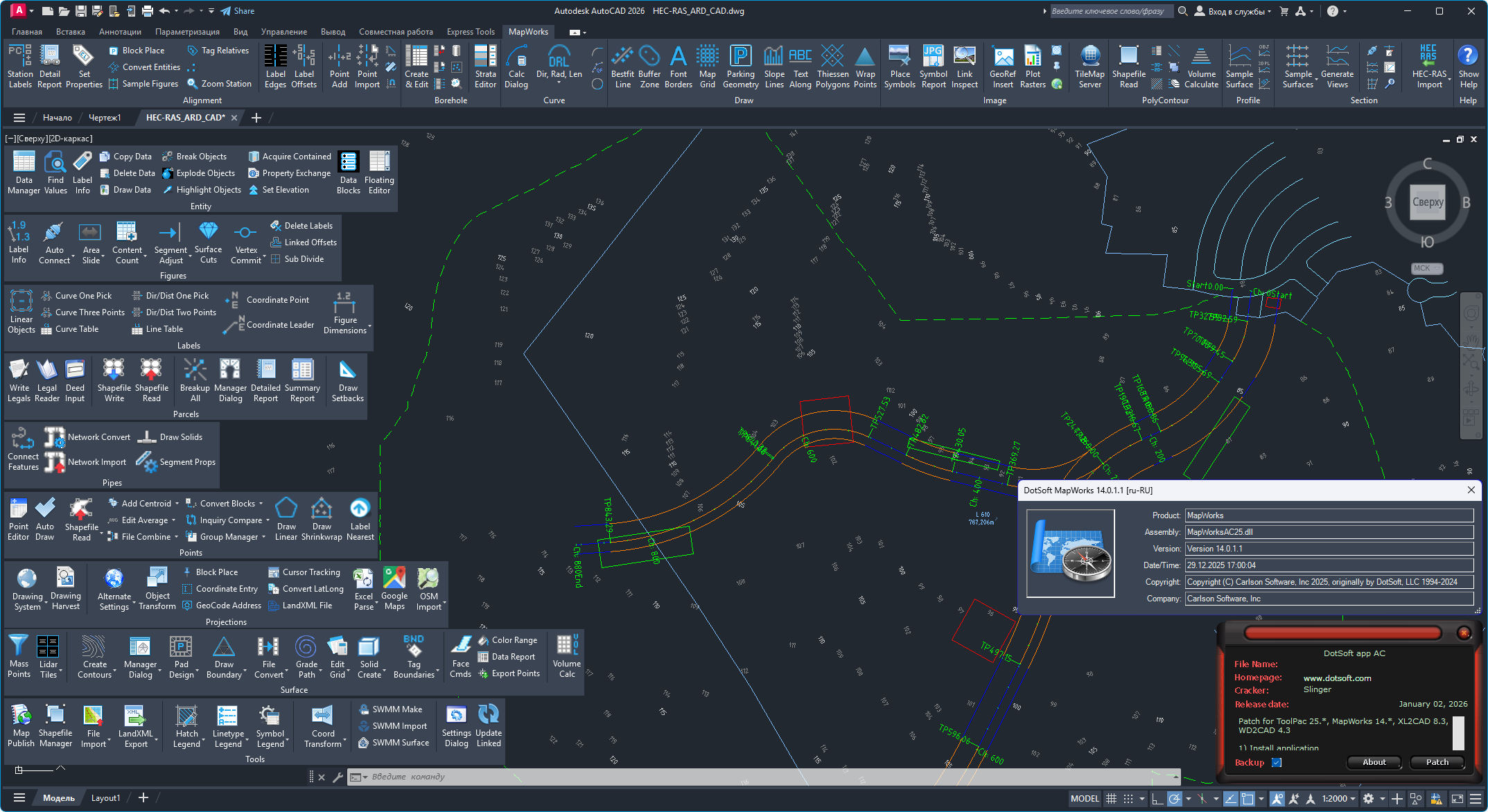1488x812 pixels.
Task: Toggle the MODEL space status button
Action: pos(1084,798)
